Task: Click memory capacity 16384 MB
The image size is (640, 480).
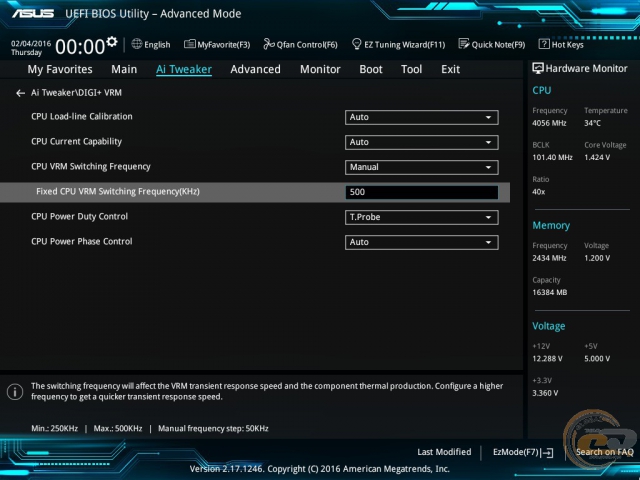Action: click(549, 292)
